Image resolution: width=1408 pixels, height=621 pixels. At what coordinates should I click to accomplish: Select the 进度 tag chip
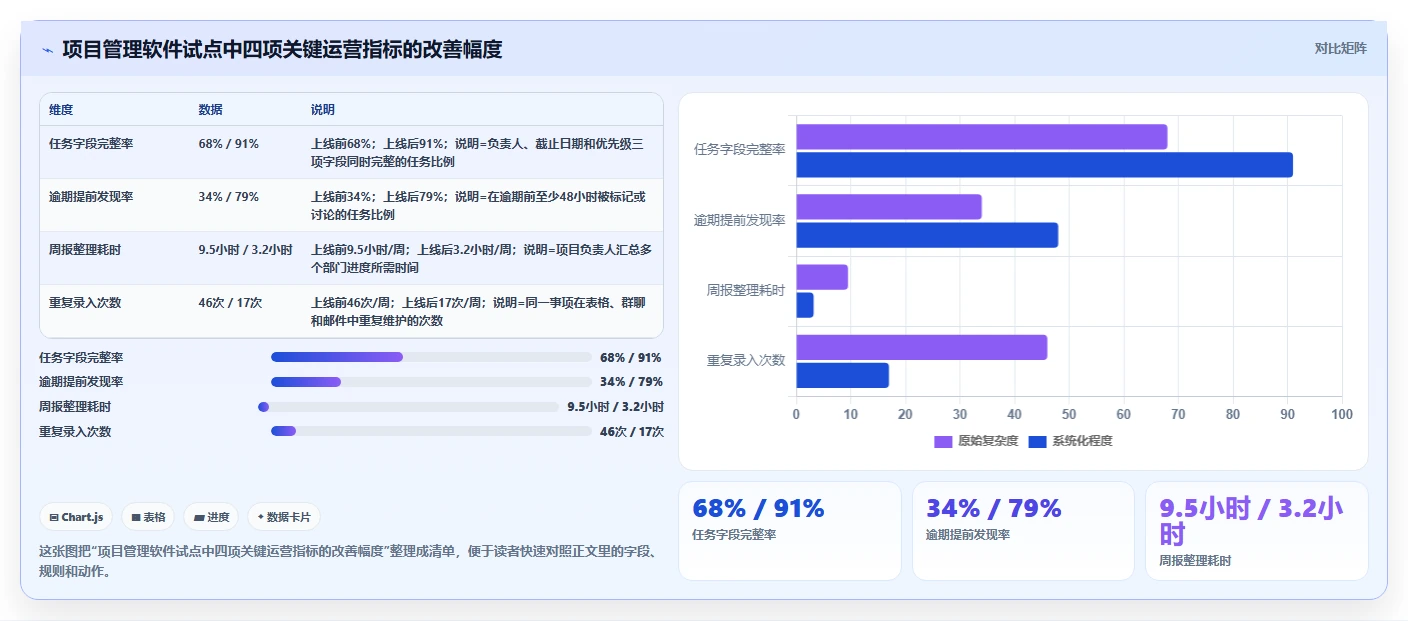211,517
